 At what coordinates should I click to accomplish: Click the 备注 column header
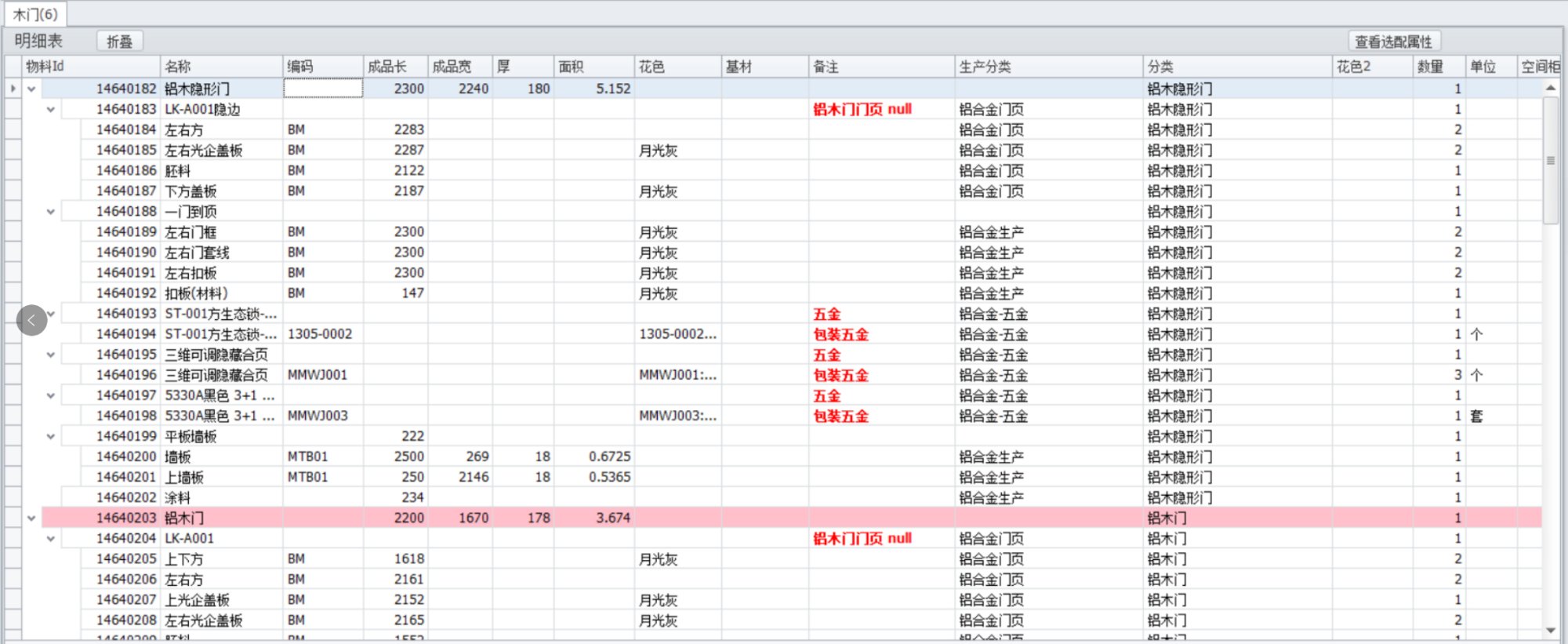(x=882, y=67)
